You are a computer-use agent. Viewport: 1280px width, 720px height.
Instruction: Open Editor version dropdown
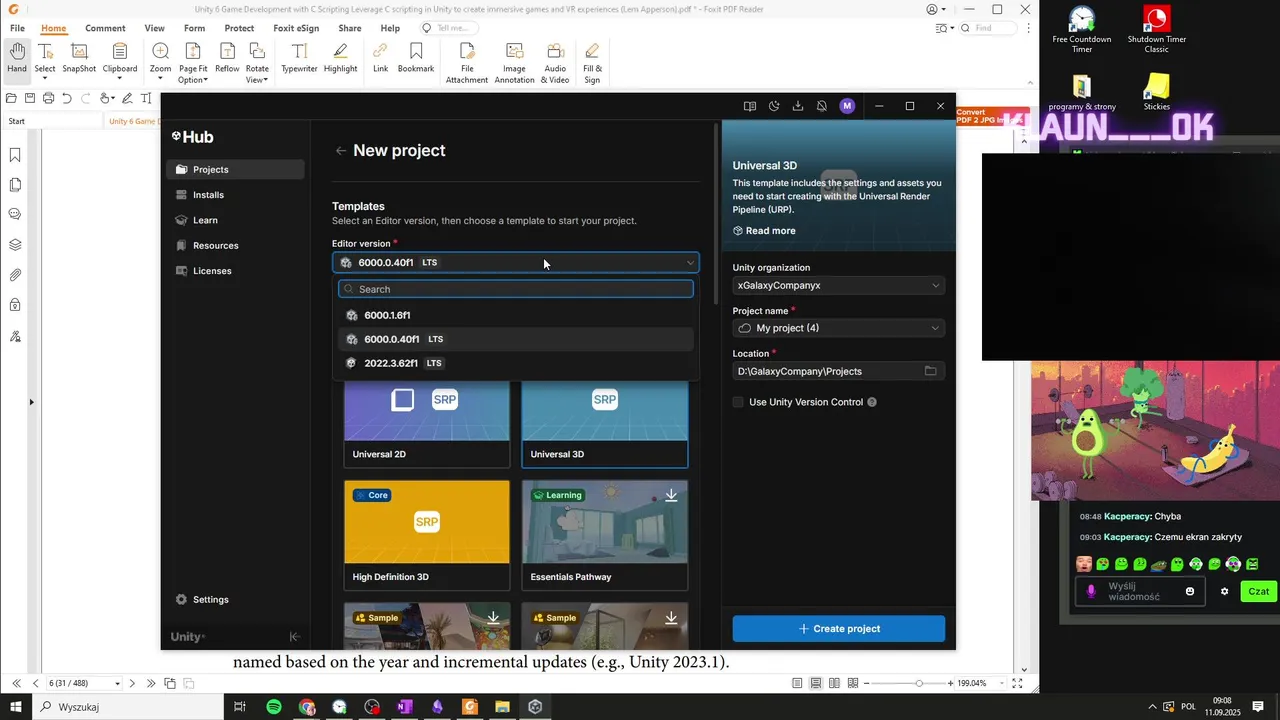[515, 263]
